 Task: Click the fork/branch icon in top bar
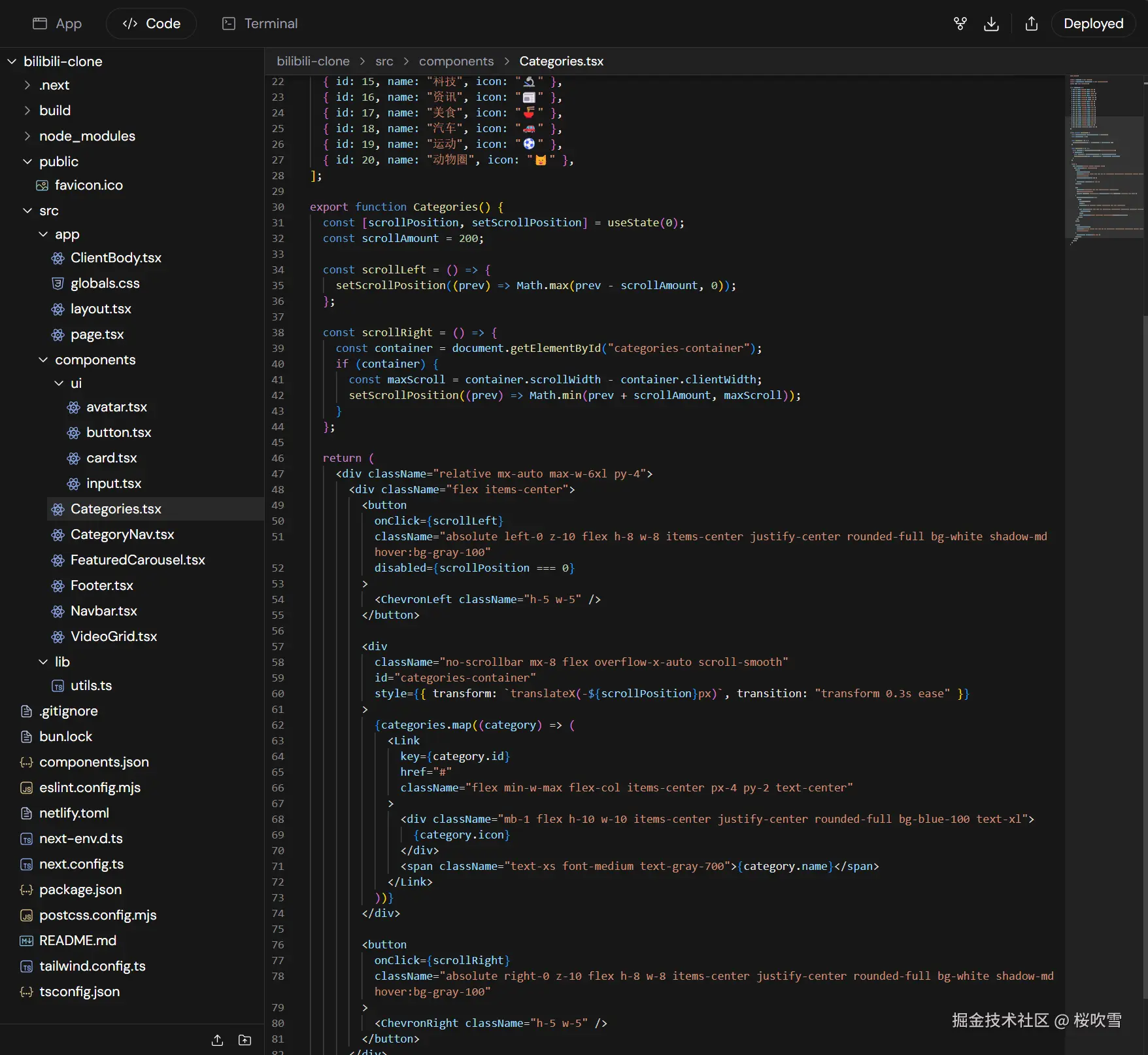pos(960,24)
